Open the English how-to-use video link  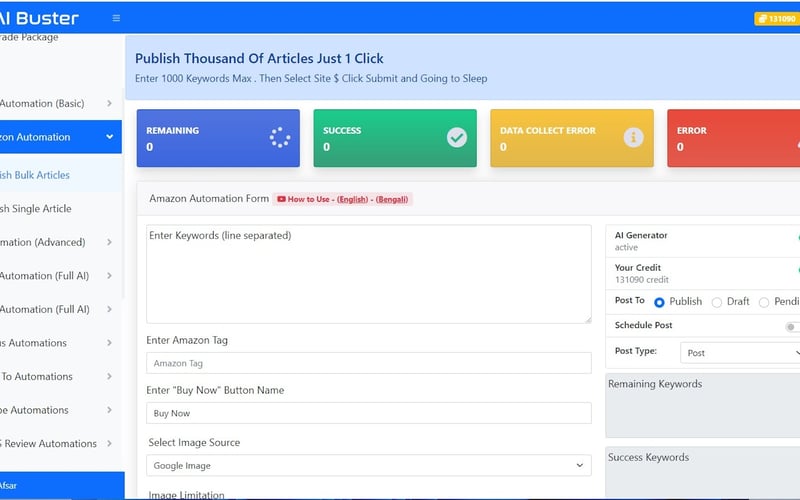(352, 199)
